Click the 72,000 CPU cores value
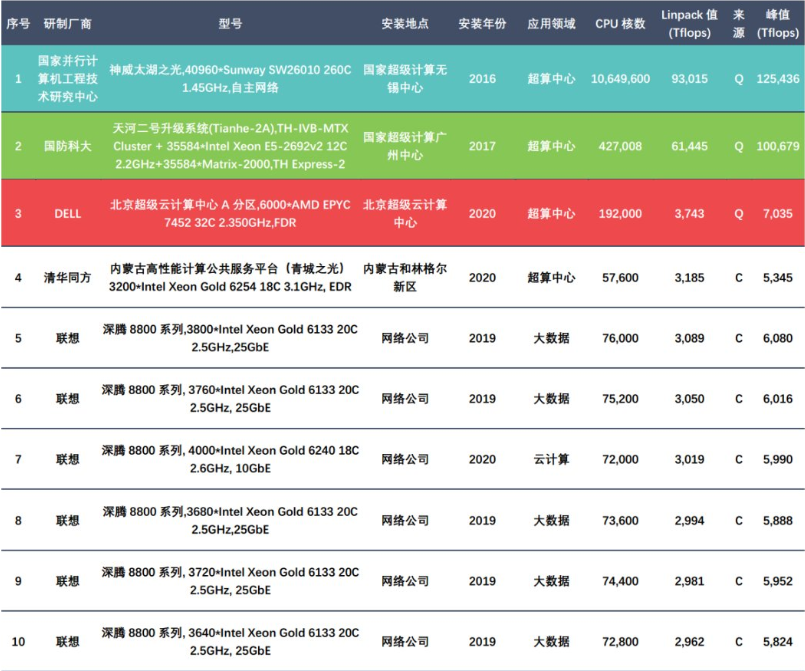Screen dimensions: 805x671 (x=620, y=459)
